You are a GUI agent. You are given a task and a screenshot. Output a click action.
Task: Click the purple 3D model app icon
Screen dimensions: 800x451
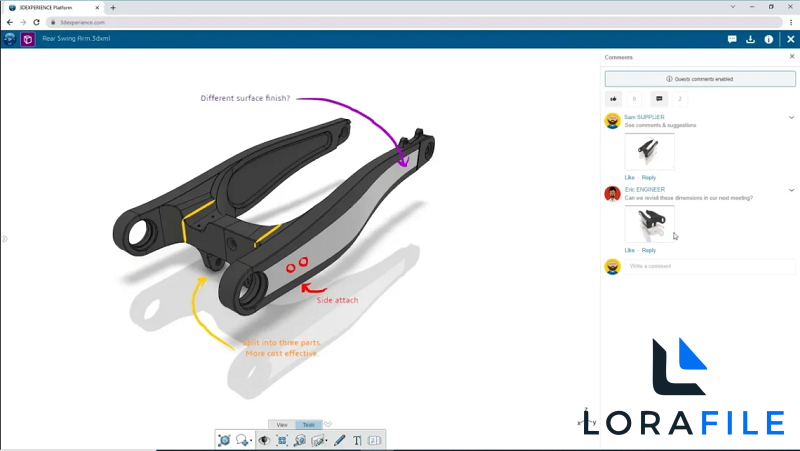pos(28,39)
